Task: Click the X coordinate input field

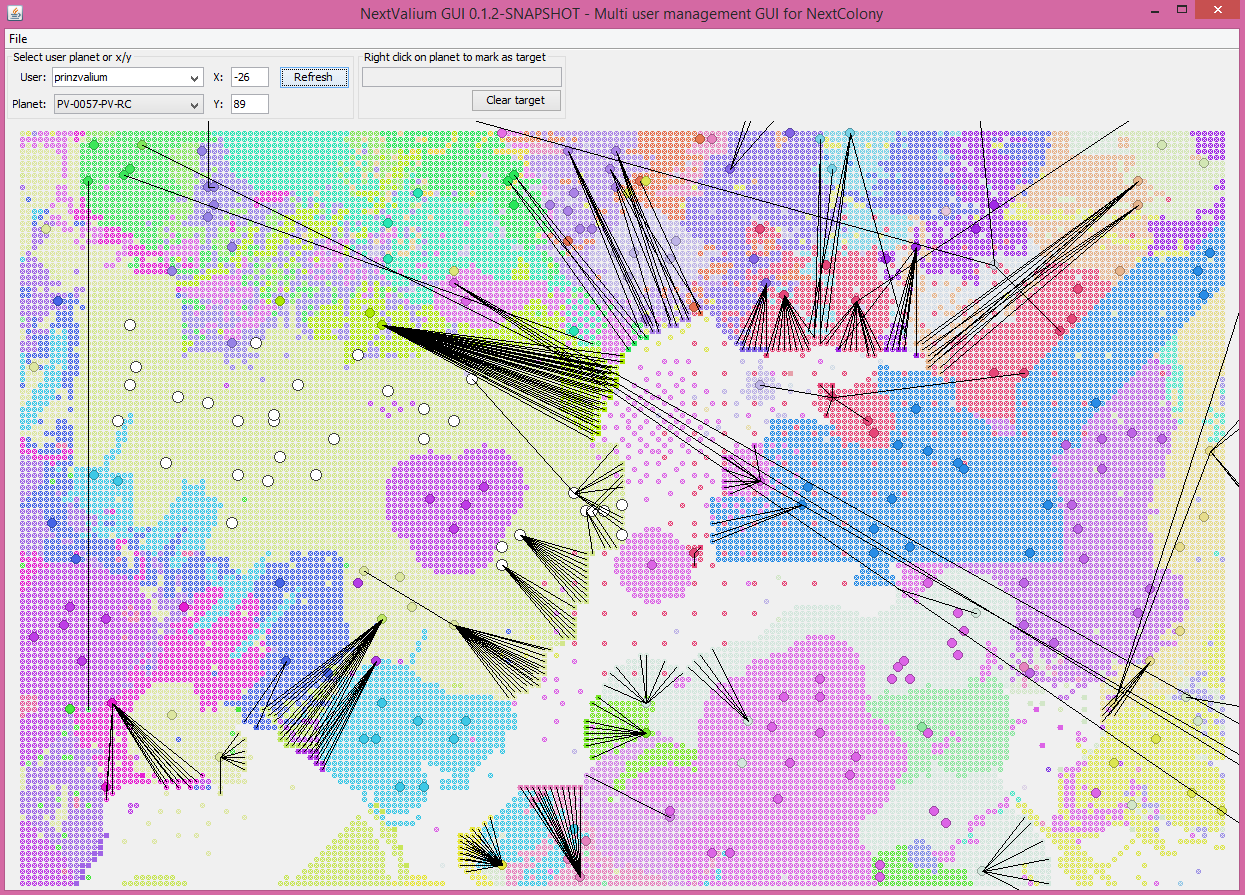Action: [249, 77]
